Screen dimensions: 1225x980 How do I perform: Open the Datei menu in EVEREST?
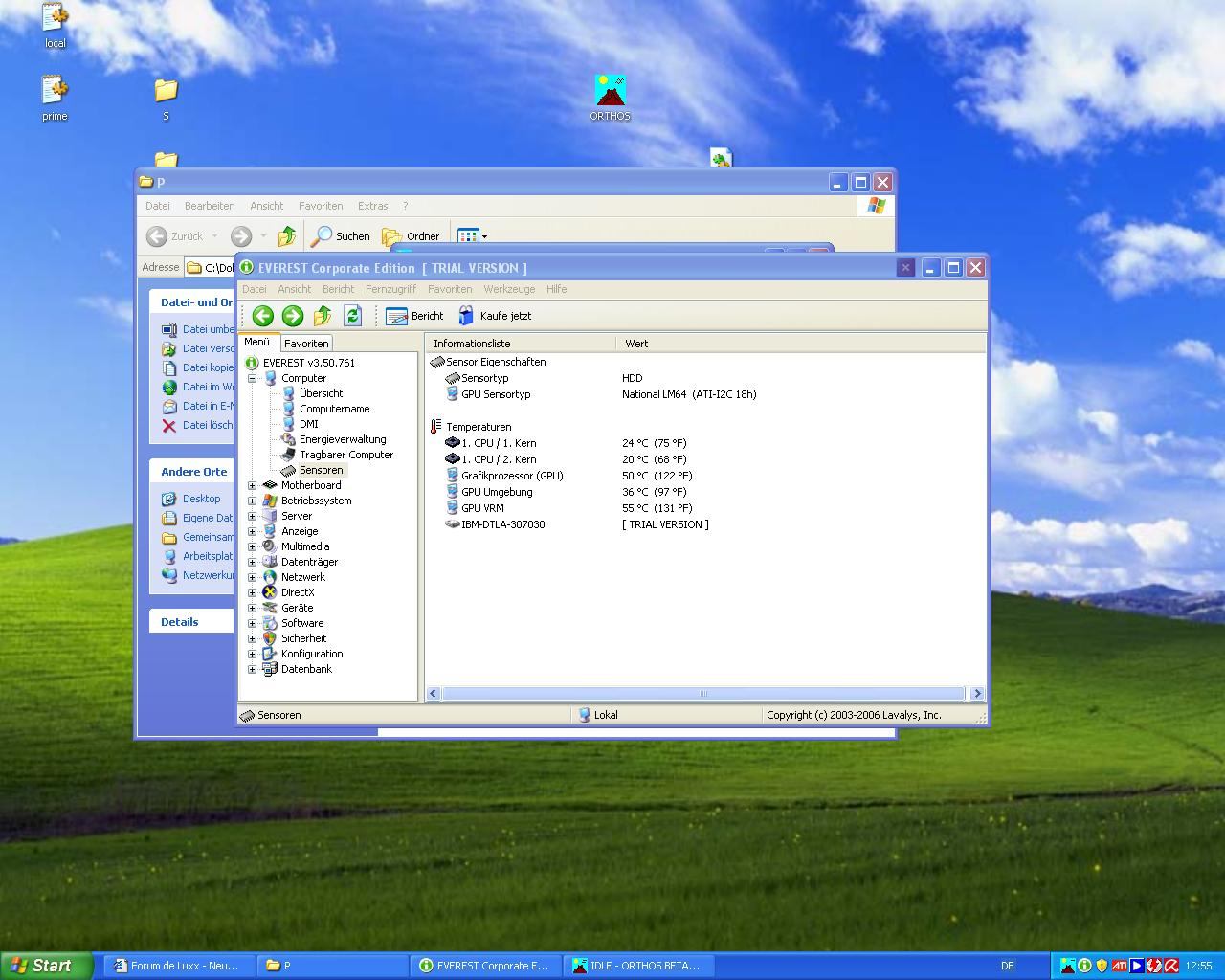pyautogui.click(x=255, y=289)
